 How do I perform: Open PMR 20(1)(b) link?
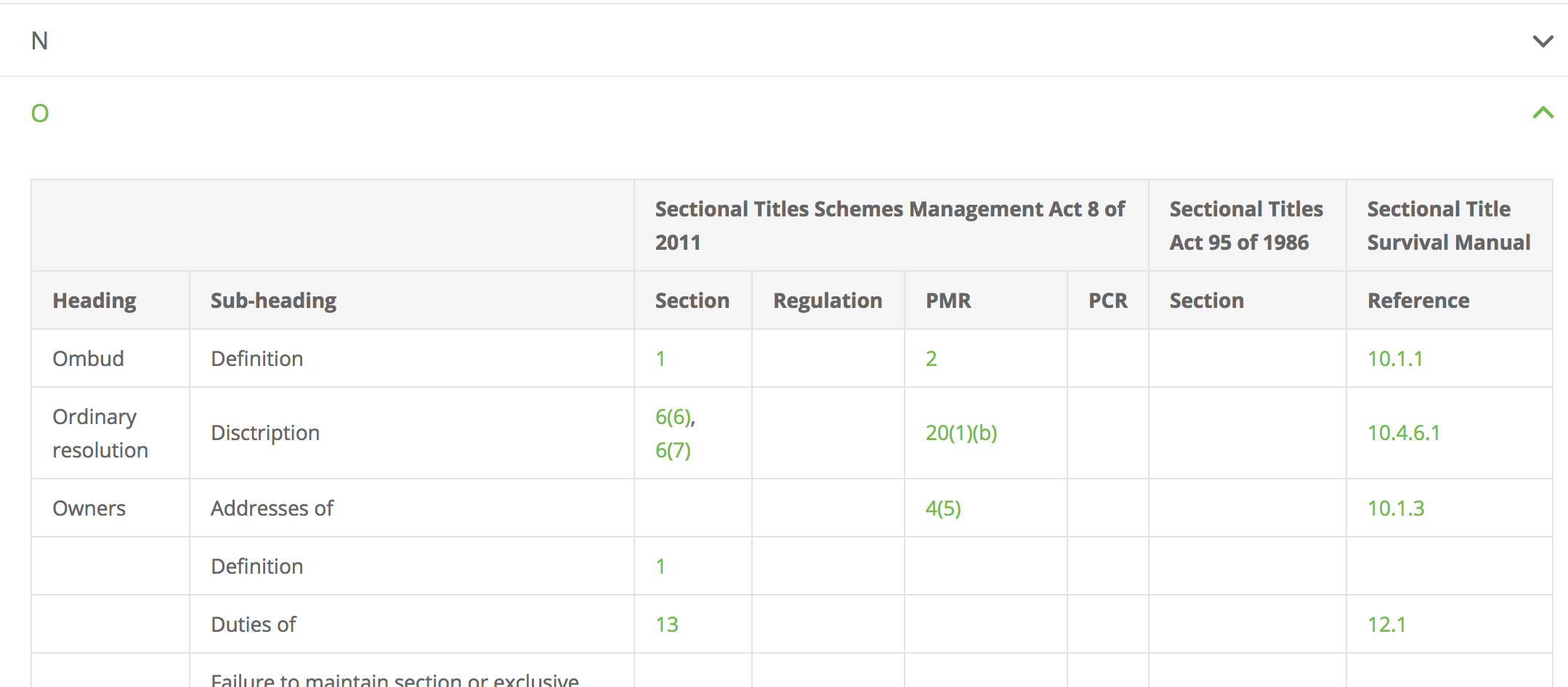tap(961, 433)
